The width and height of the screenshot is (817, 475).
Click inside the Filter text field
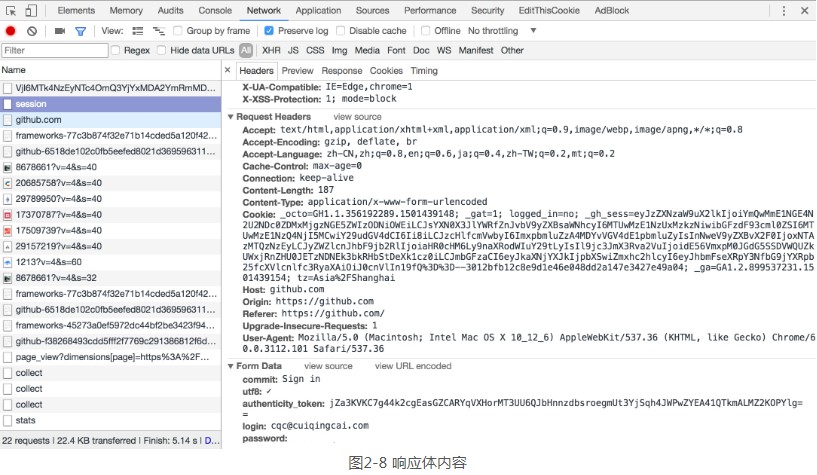(x=55, y=51)
